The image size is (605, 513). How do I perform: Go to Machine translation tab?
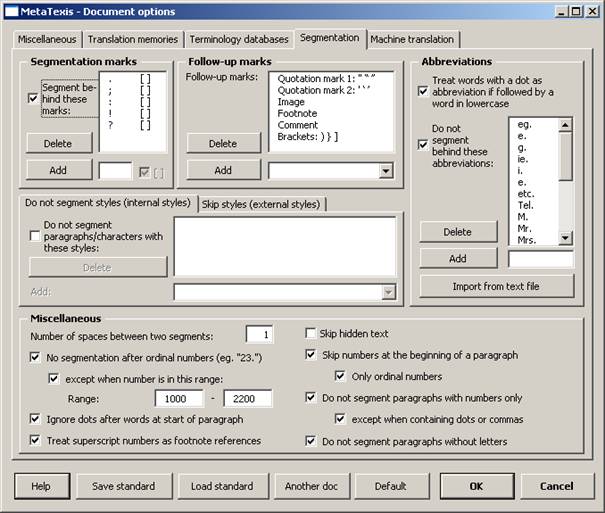[x=412, y=39]
